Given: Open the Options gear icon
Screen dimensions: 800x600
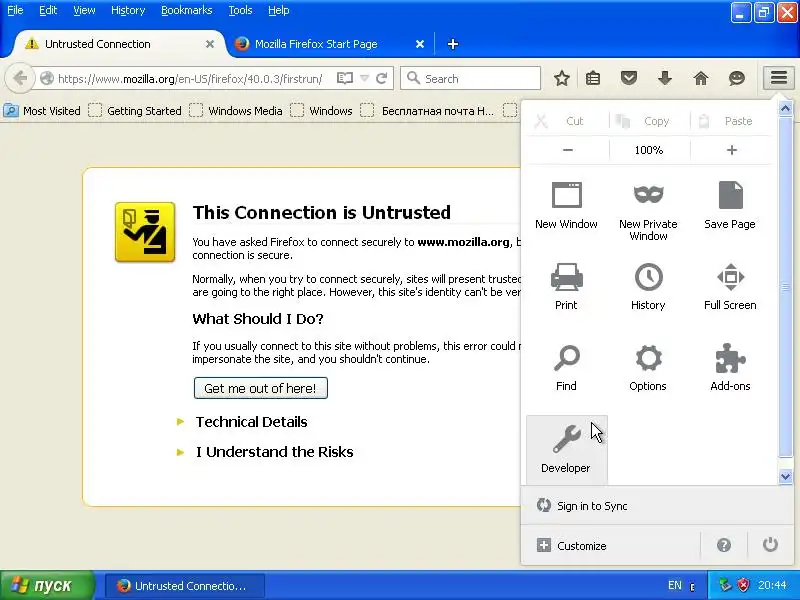Looking at the screenshot, I should click(x=648, y=358).
